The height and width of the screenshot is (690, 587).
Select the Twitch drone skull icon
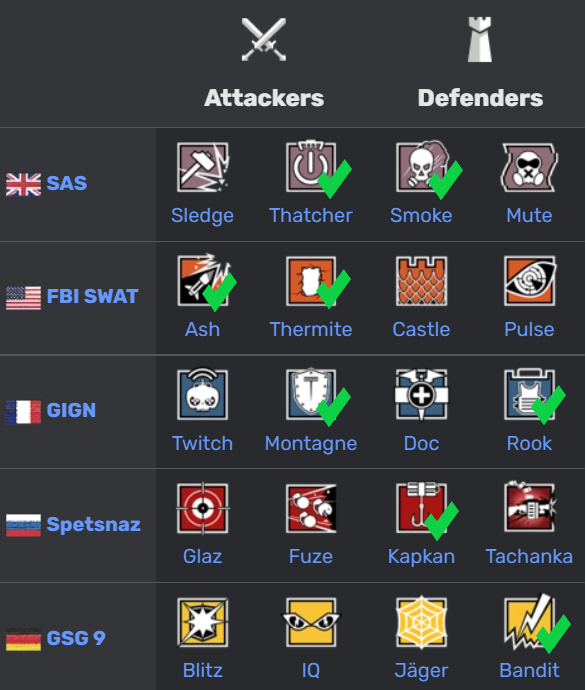point(202,394)
